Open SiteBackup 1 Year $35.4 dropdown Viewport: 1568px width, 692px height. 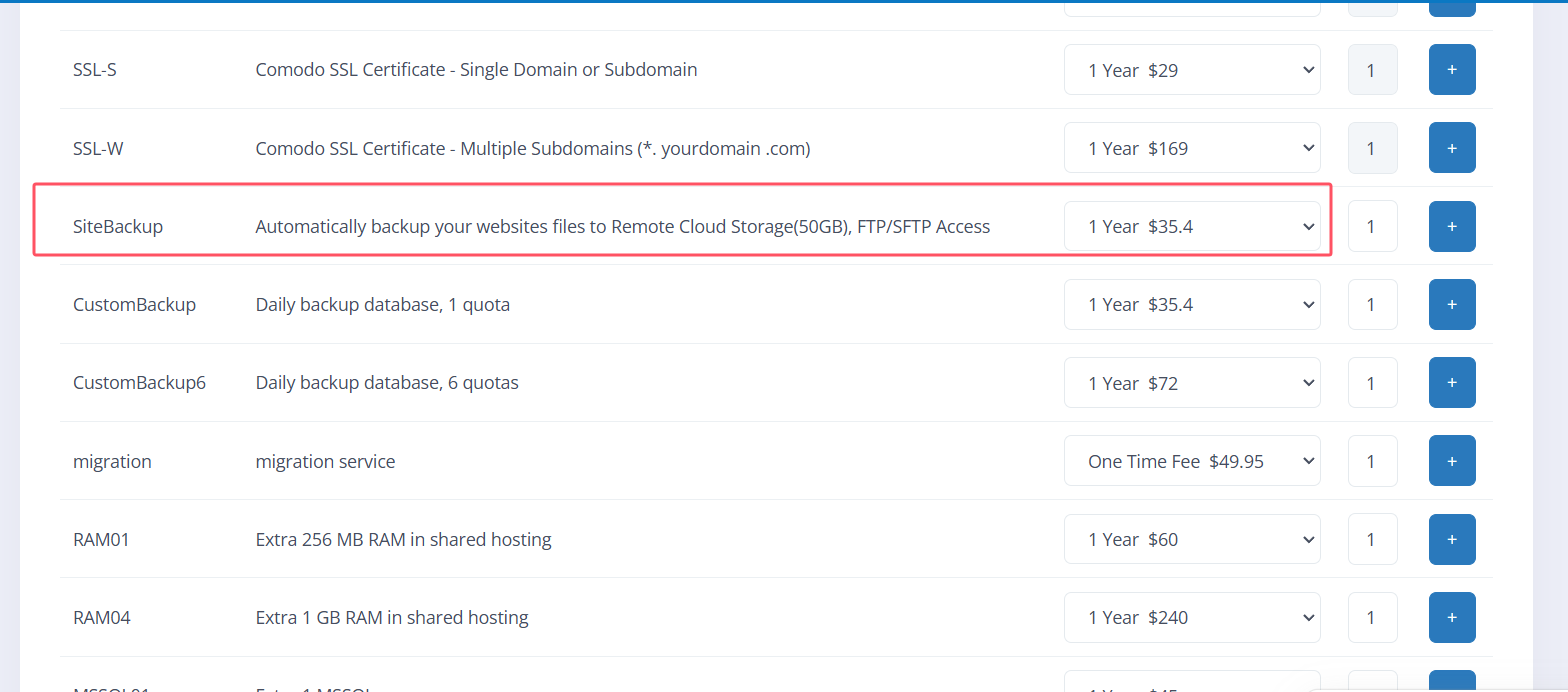(x=1191, y=226)
